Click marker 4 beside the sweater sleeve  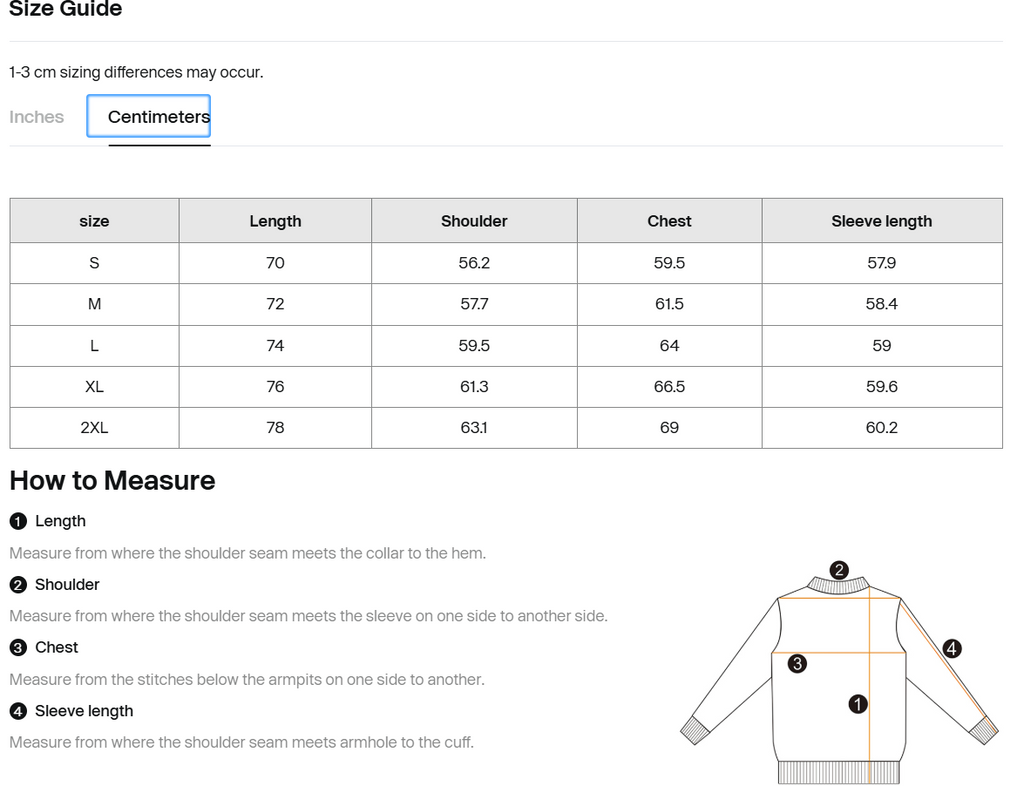(x=951, y=648)
